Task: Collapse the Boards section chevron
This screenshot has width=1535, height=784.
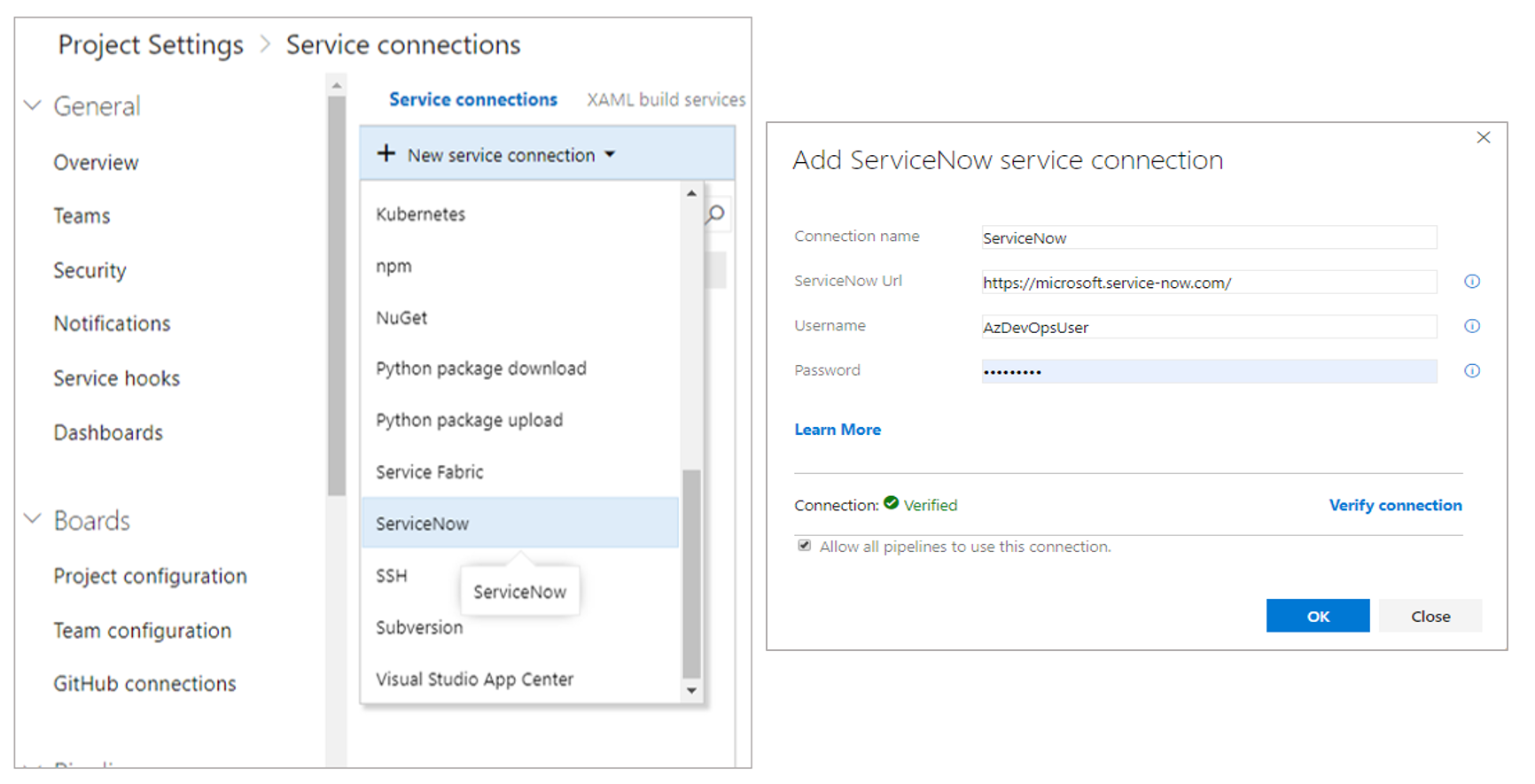Action: pos(33,519)
